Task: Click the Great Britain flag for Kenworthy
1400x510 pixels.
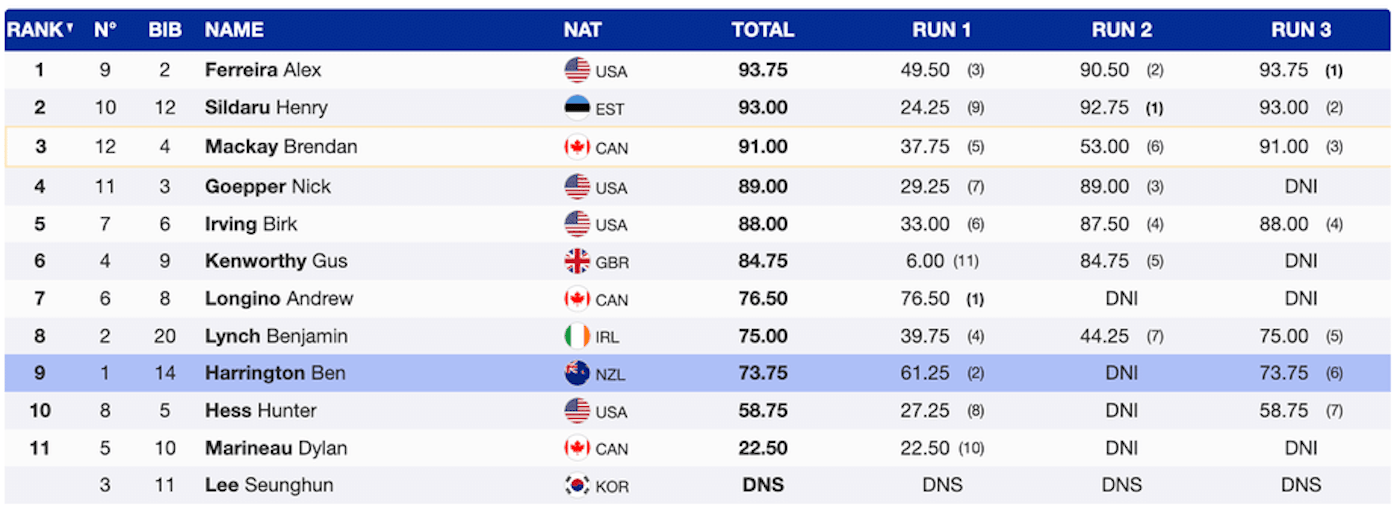Action: (x=577, y=261)
